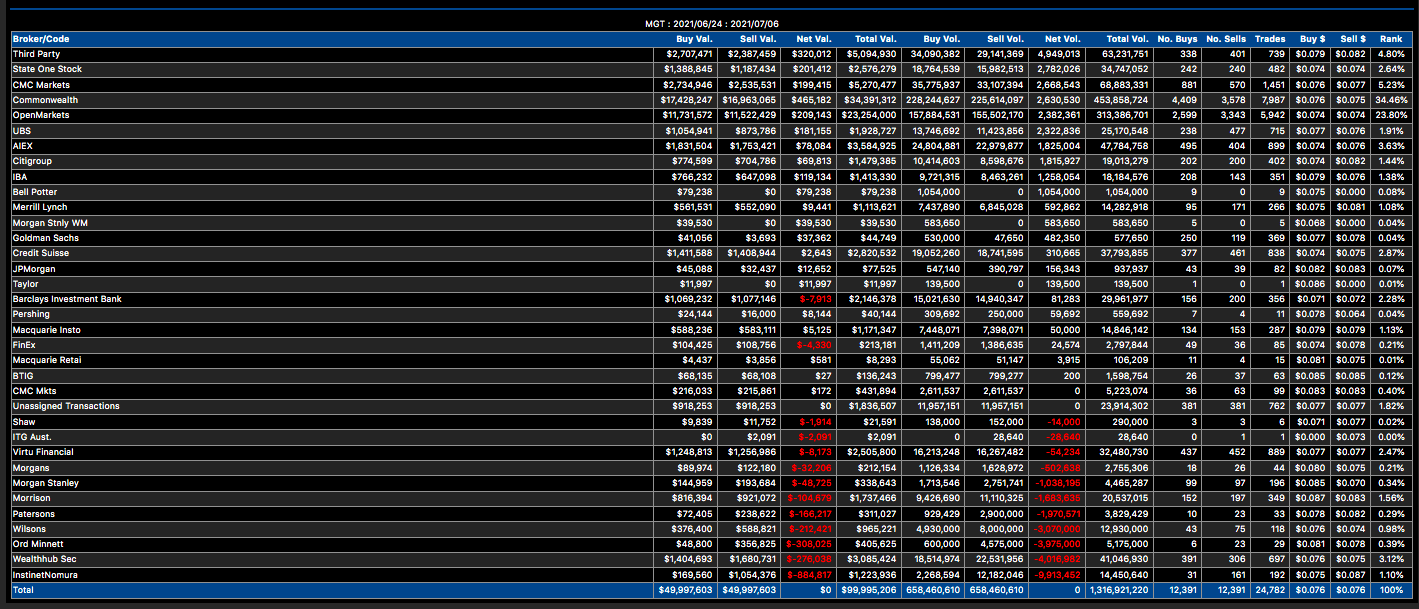Click OpenMarkets' 23.80% rank value
The image size is (1419, 609).
[1389, 115]
